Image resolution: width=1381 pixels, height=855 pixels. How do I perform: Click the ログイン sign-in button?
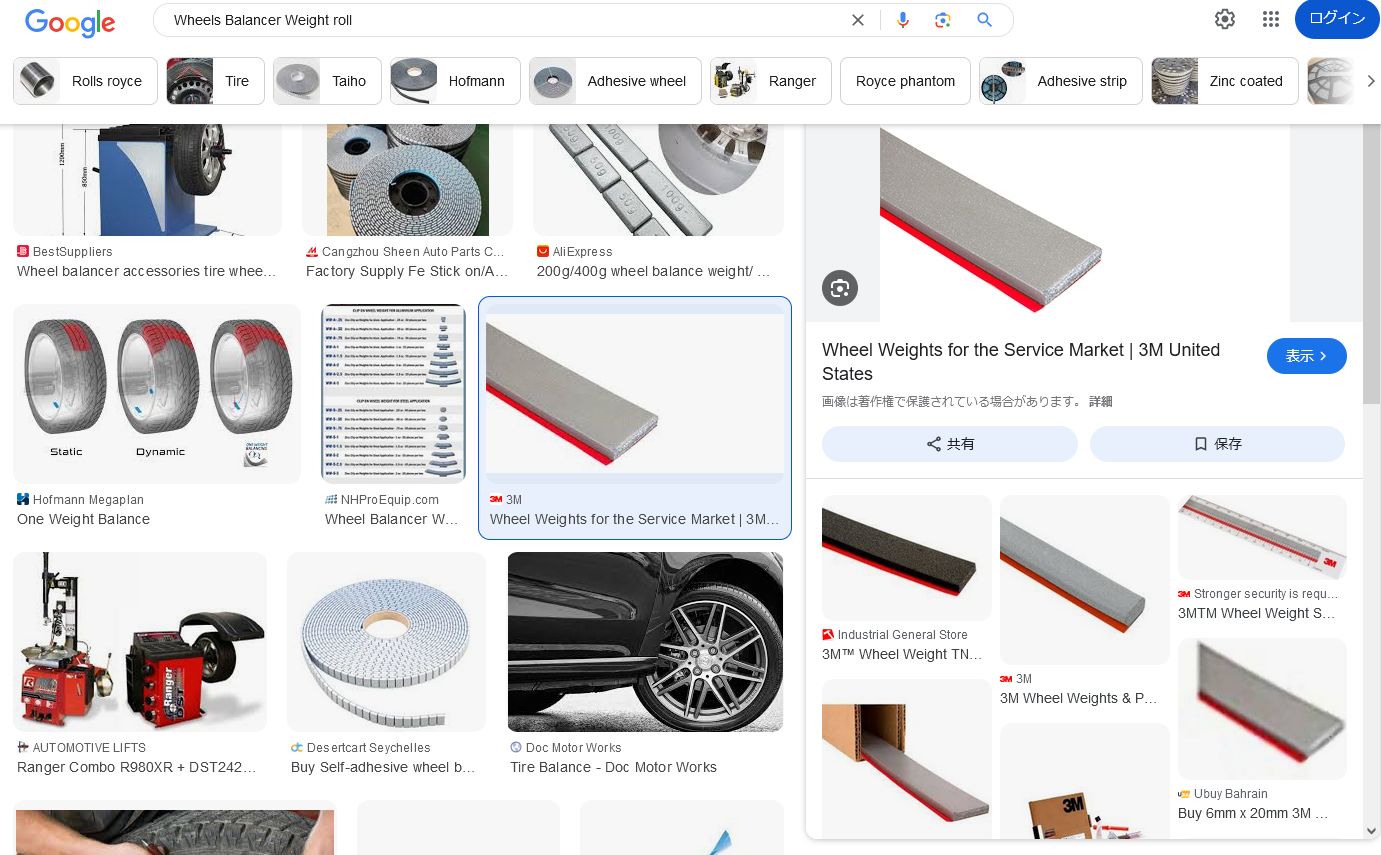(1337, 19)
